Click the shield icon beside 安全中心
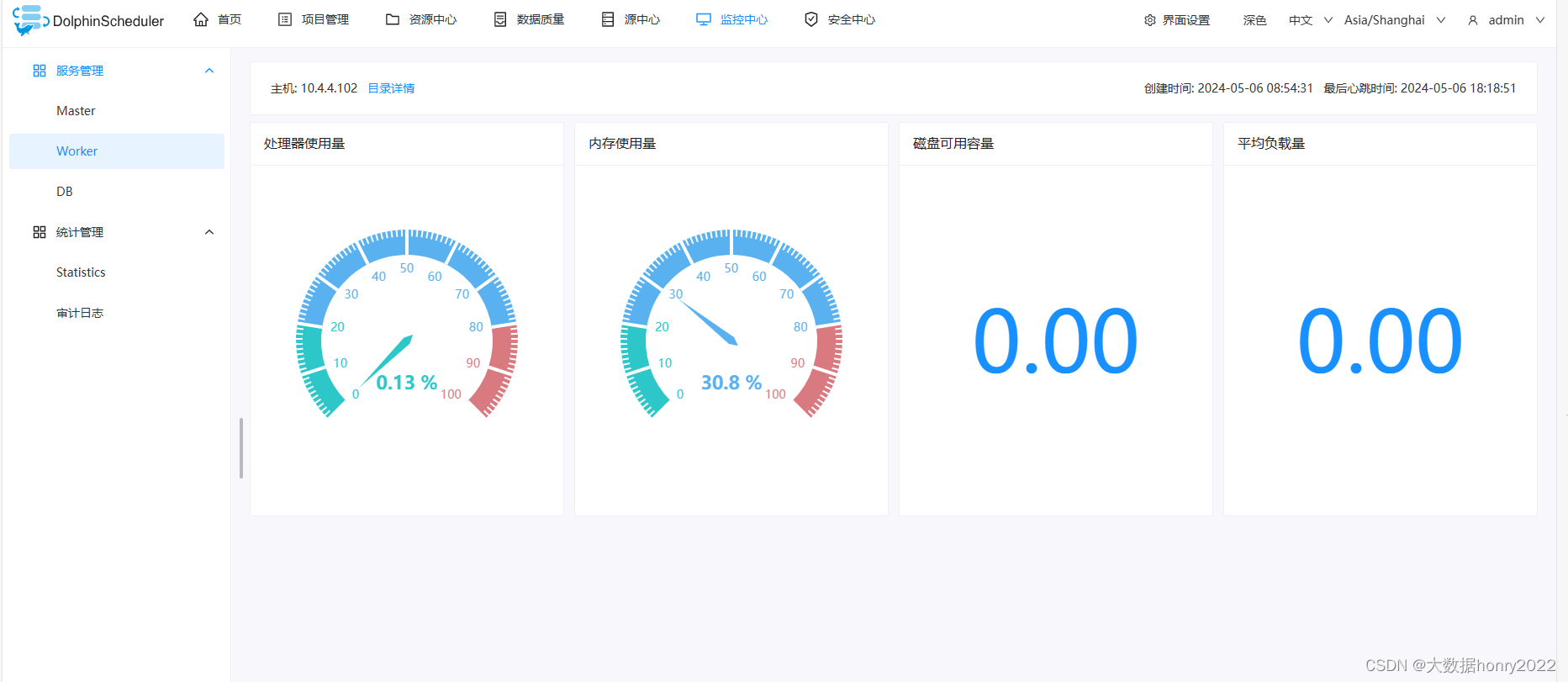This screenshot has height=682, width=1568. [811, 19]
